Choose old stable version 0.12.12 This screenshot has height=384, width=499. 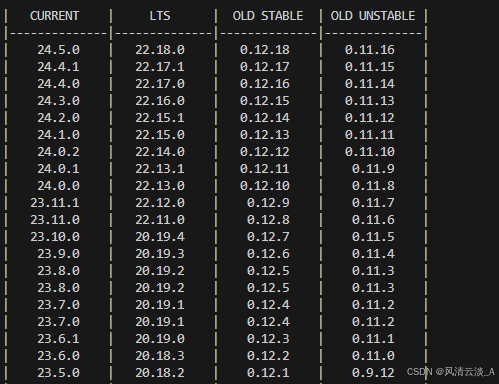tap(265, 152)
